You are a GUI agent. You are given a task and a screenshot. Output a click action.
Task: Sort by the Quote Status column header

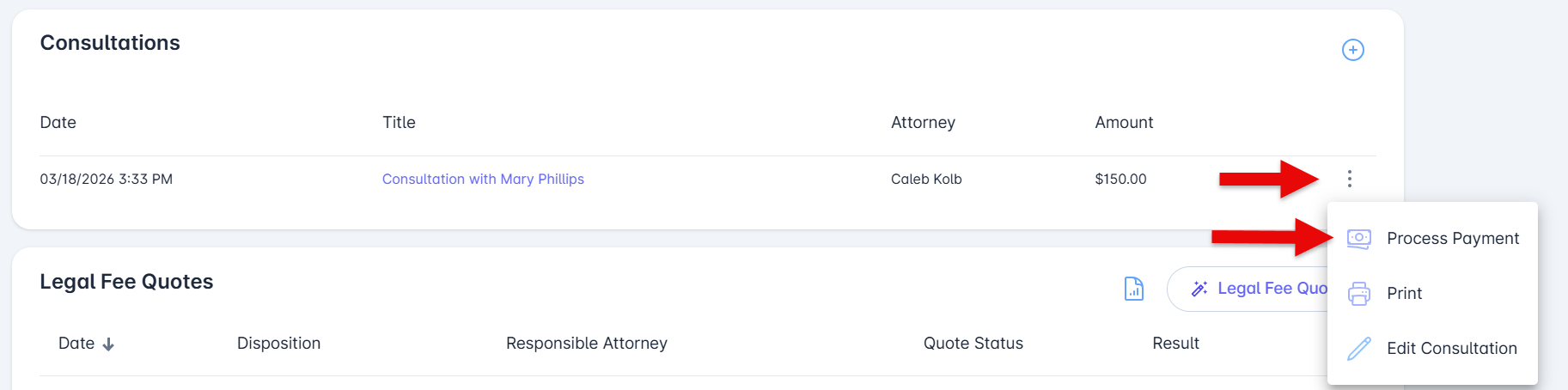click(x=973, y=344)
